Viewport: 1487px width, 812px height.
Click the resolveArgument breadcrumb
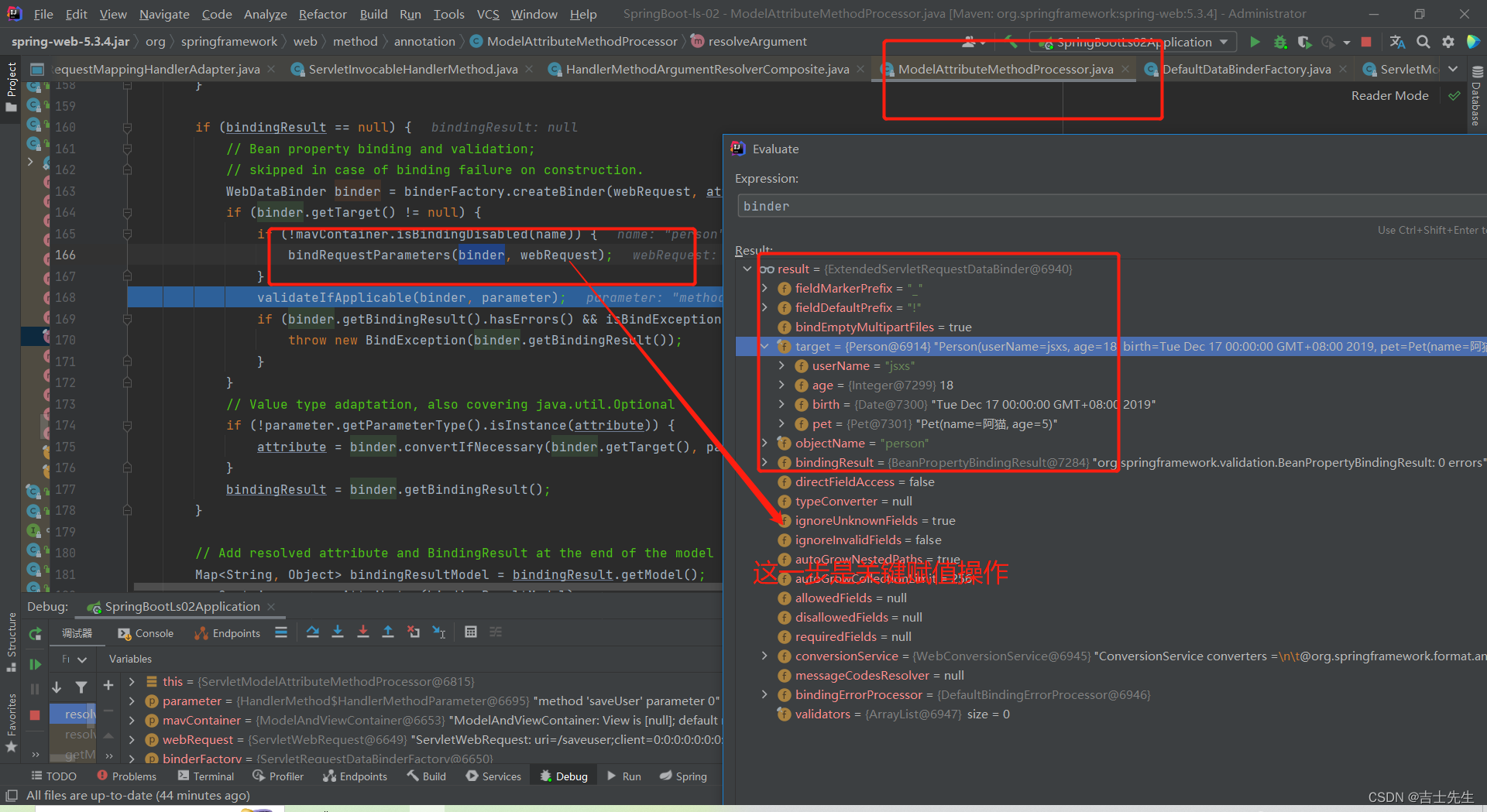[x=749, y=42]
